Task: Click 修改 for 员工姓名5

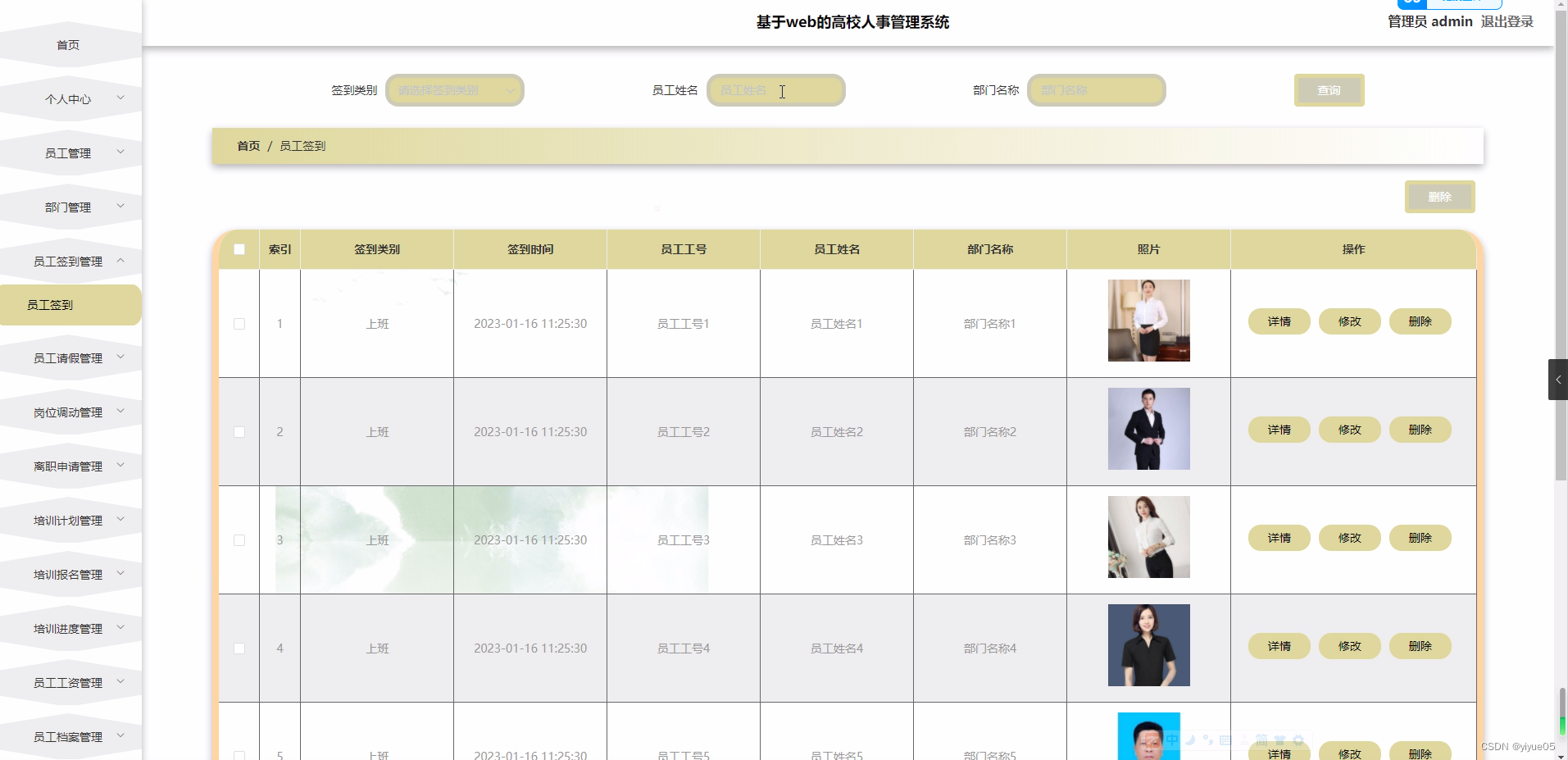Action: coord(1349,751)
